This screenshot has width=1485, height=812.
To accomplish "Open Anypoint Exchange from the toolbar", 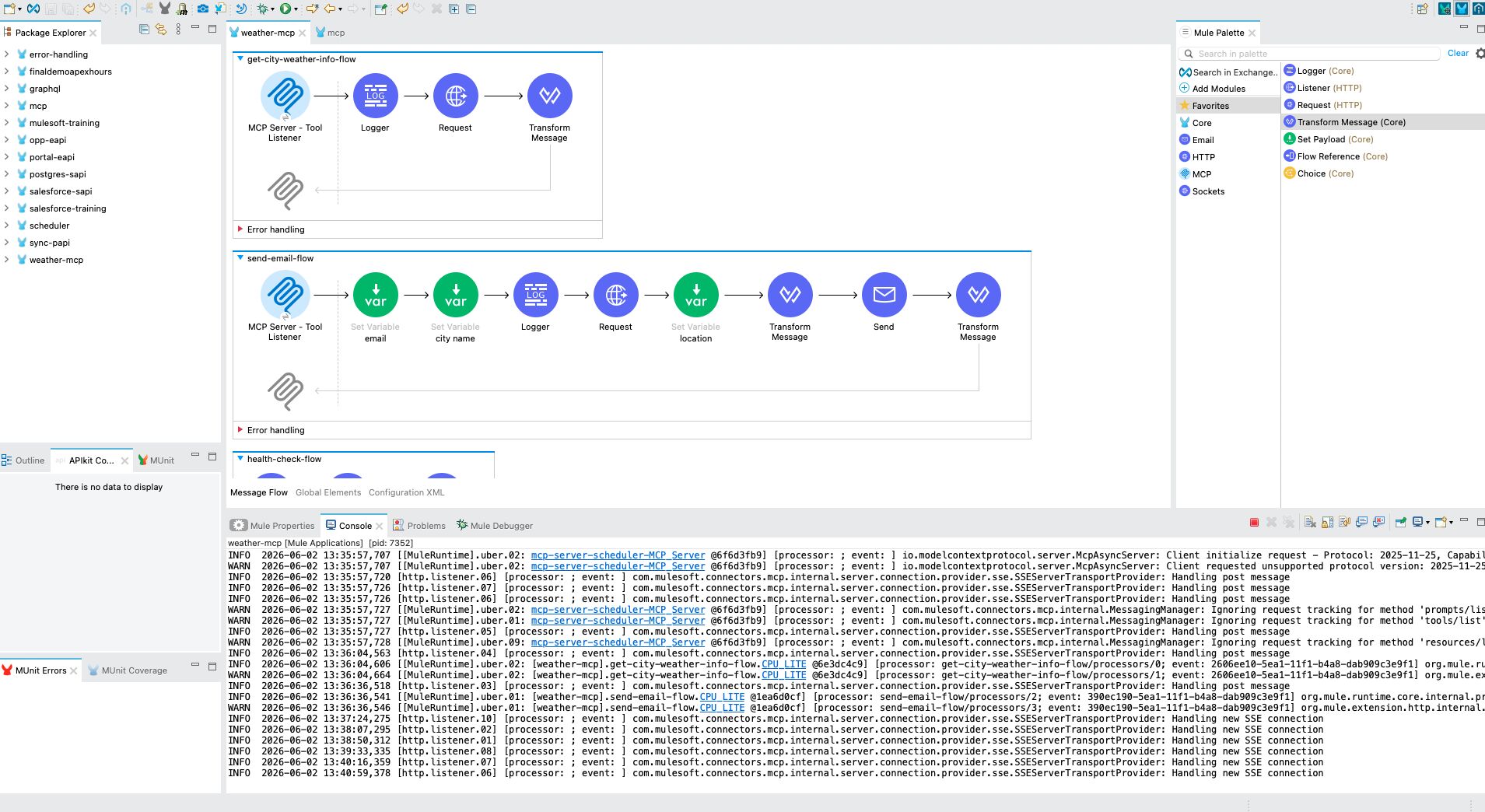I will (x=33, y=9).
